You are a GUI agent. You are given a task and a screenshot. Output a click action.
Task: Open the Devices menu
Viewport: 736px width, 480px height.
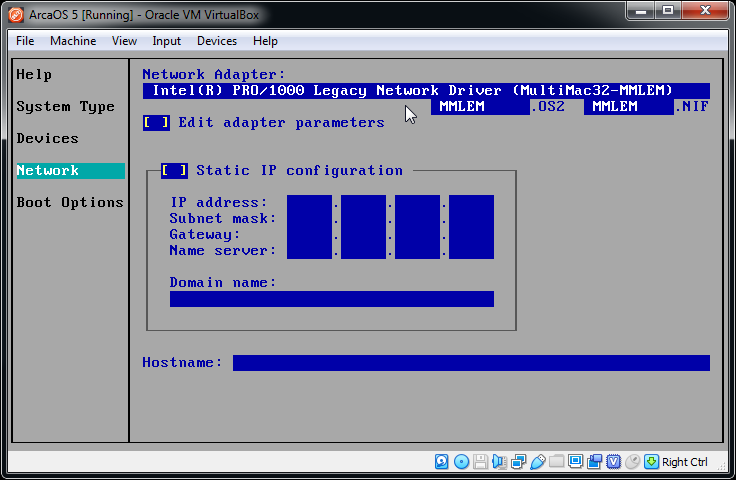tap(217, 41)
